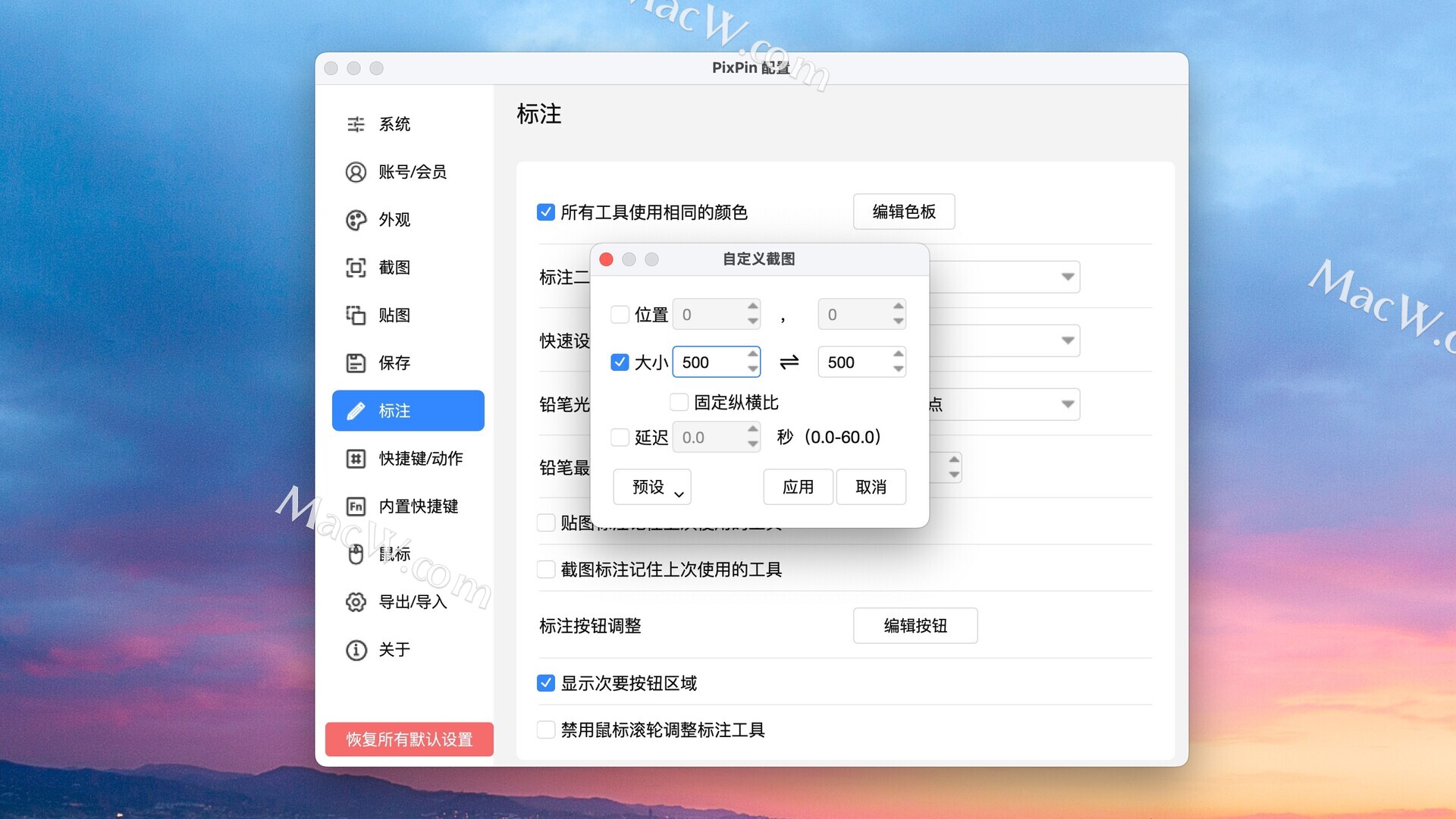Click the 外观 palette icon

point(356,220)
